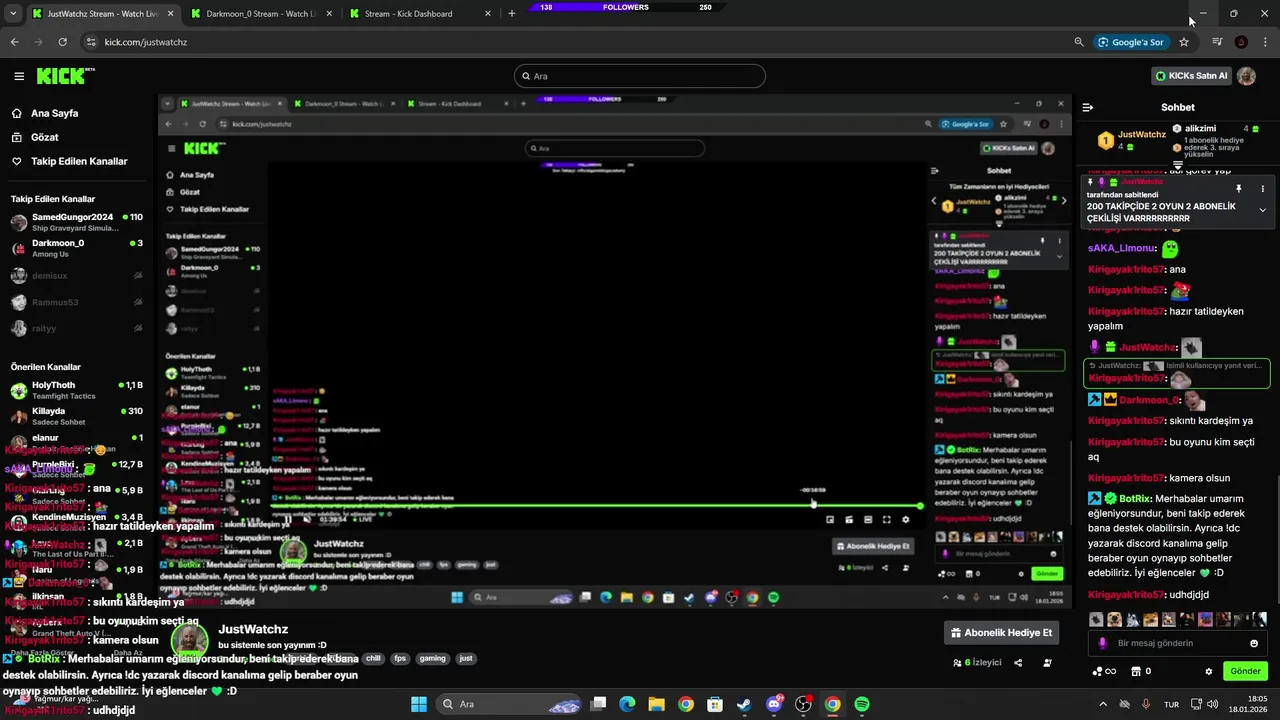Open Windows Start menu
The height and width of the screenshot is (720, 1280).
pos(419,704)
